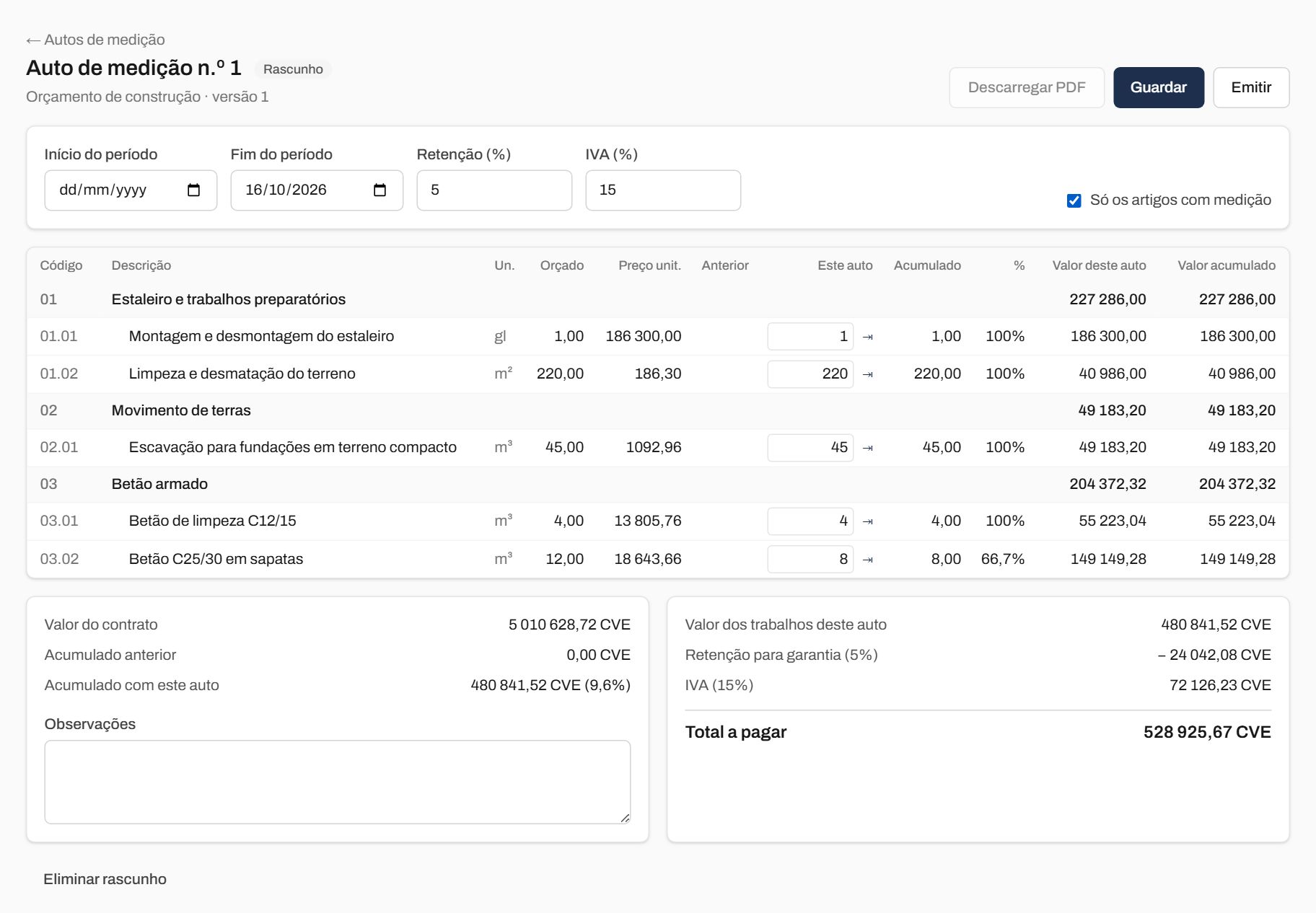The width and height of the screenshot is (1316, 913).
Task: Click IVA amount 72 126,23 CVE
Action: (x=1220, y=685)
